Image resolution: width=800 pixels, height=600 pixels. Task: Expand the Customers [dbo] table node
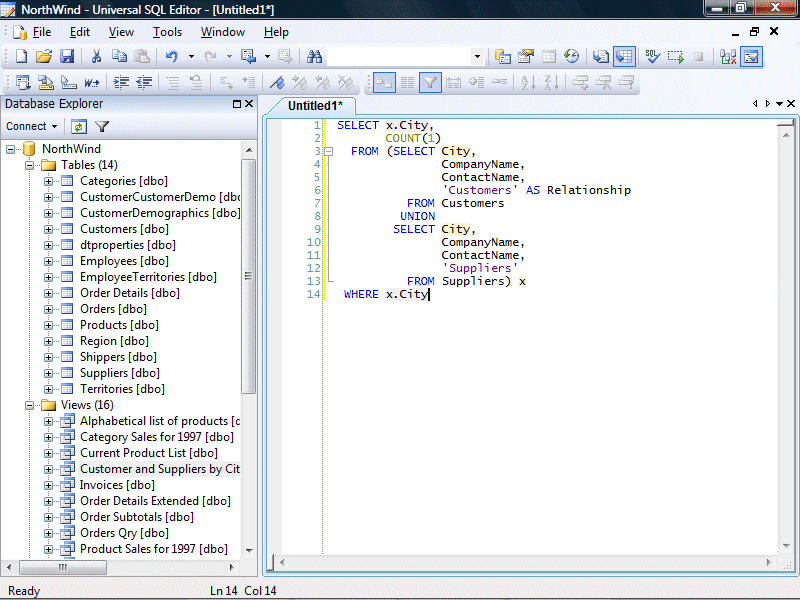pos(48,229)
